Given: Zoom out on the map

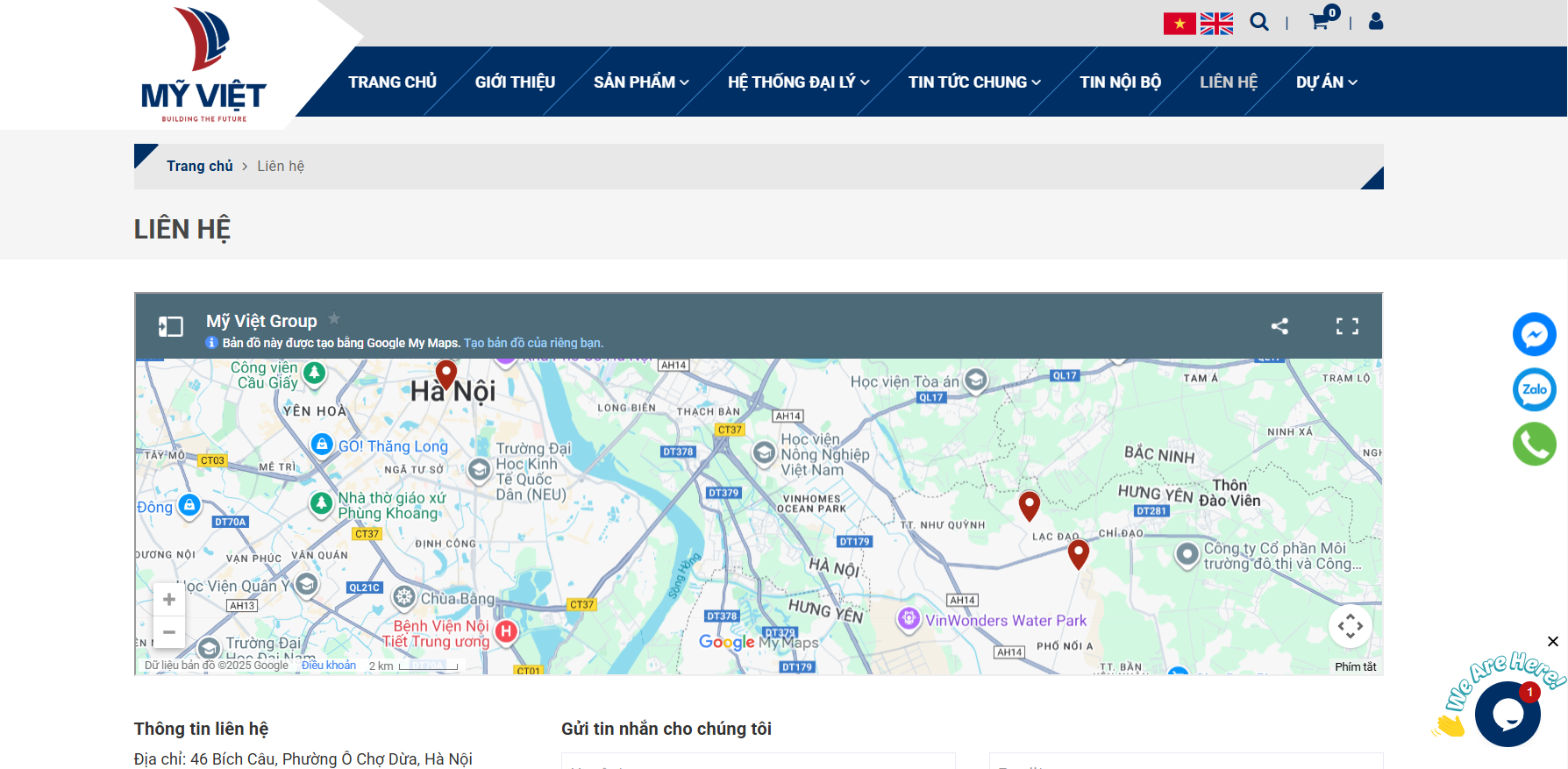Looking at the screenshot, I should tap(169, 632).
